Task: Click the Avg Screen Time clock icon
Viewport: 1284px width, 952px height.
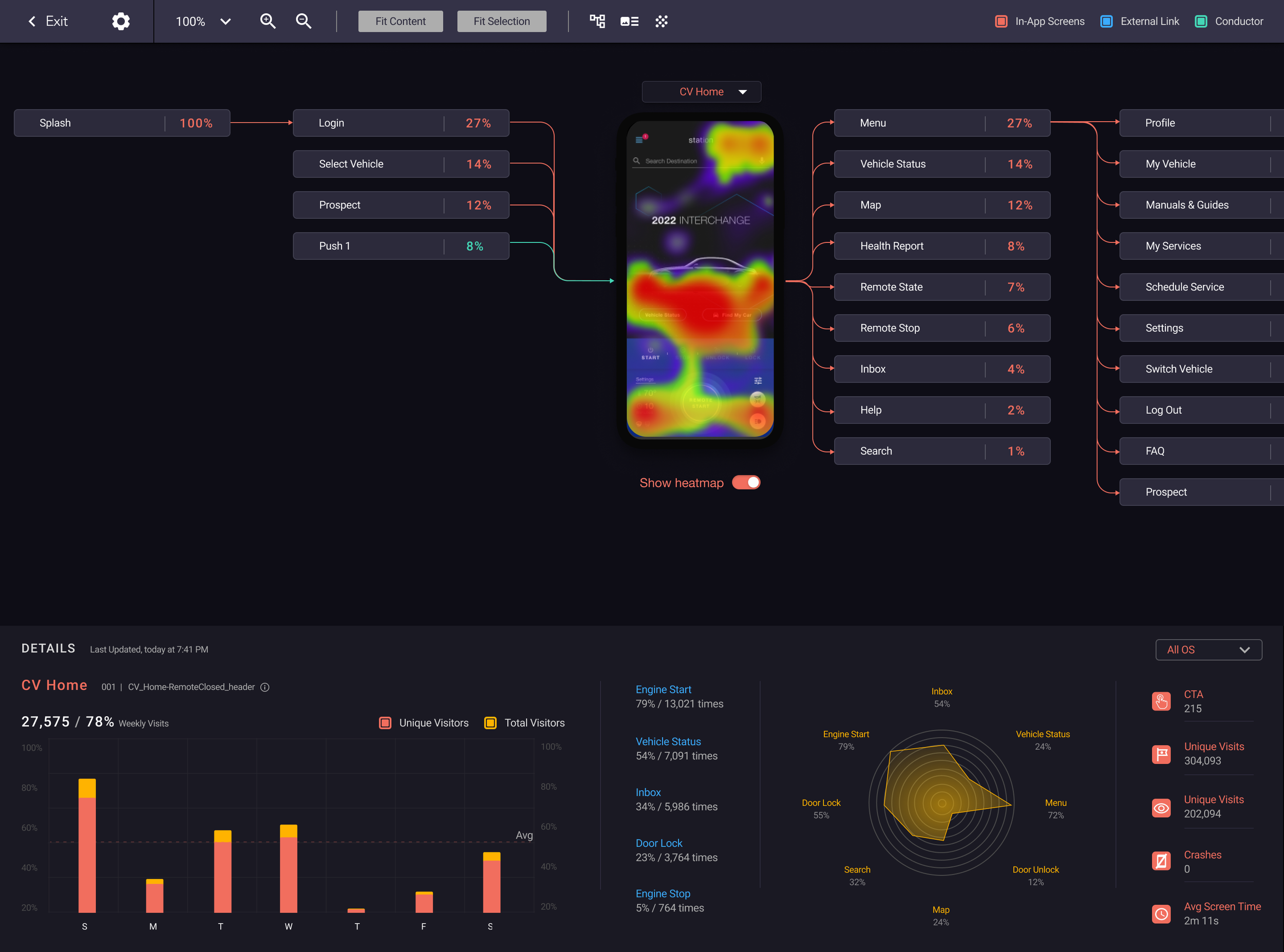Action: click(1161, 913)
